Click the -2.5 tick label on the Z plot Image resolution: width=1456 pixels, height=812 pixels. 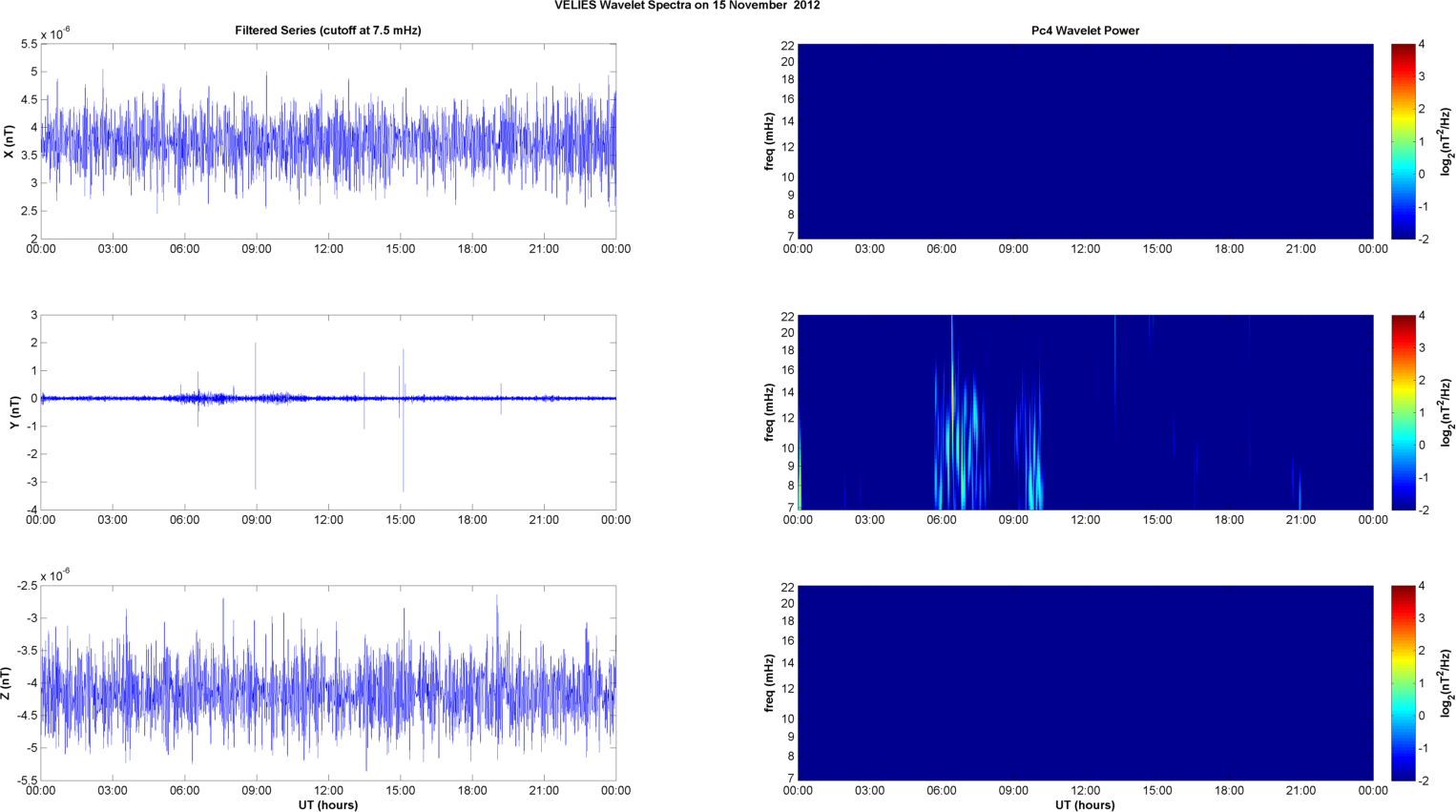click(x=27, y=586)
